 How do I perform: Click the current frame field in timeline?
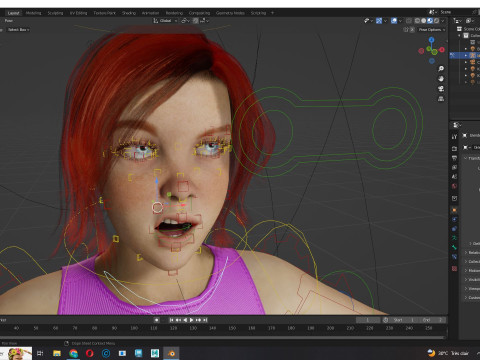[368, 320]
